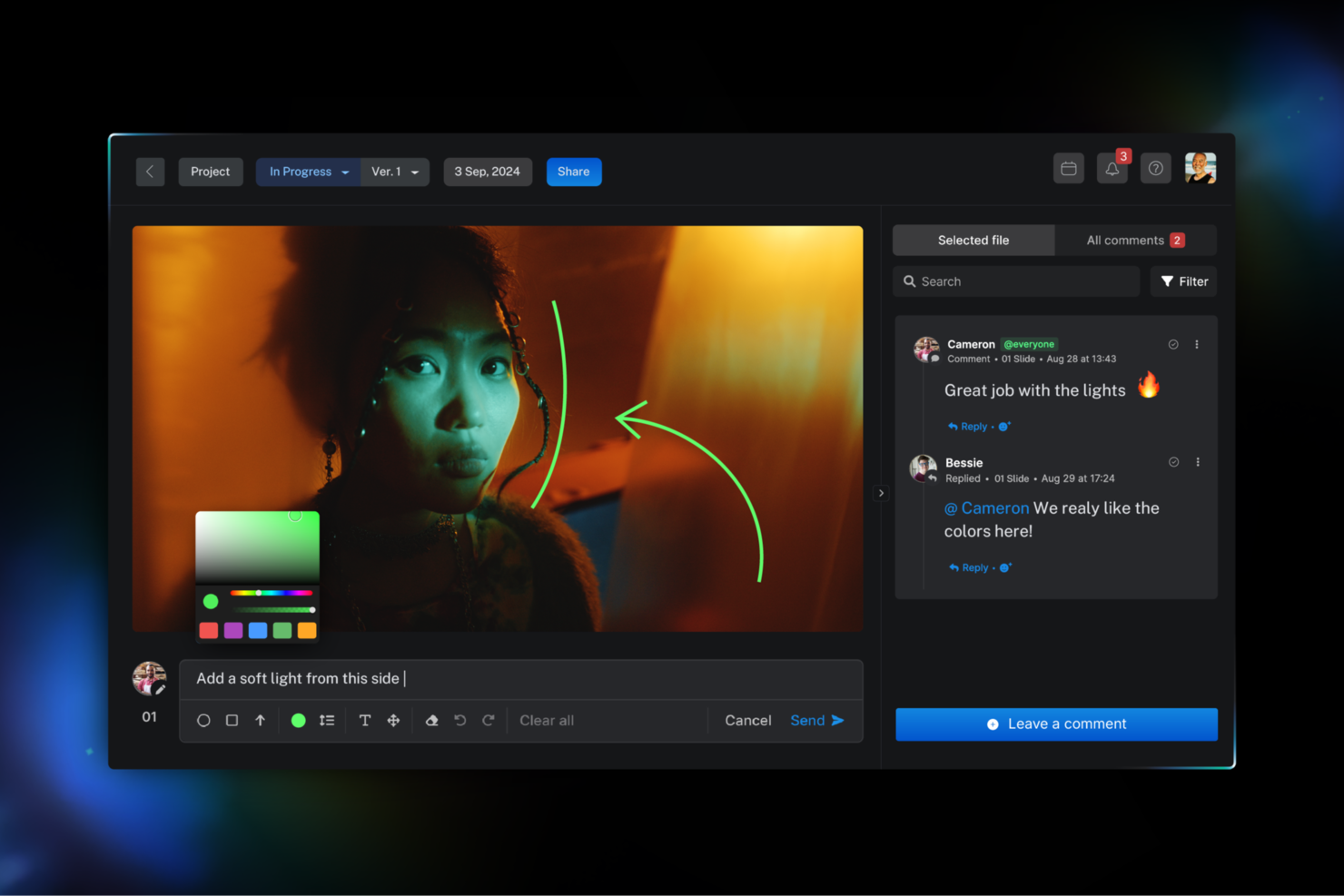Pick the orange color swatch
The image size is (1344, 896).
307,630
